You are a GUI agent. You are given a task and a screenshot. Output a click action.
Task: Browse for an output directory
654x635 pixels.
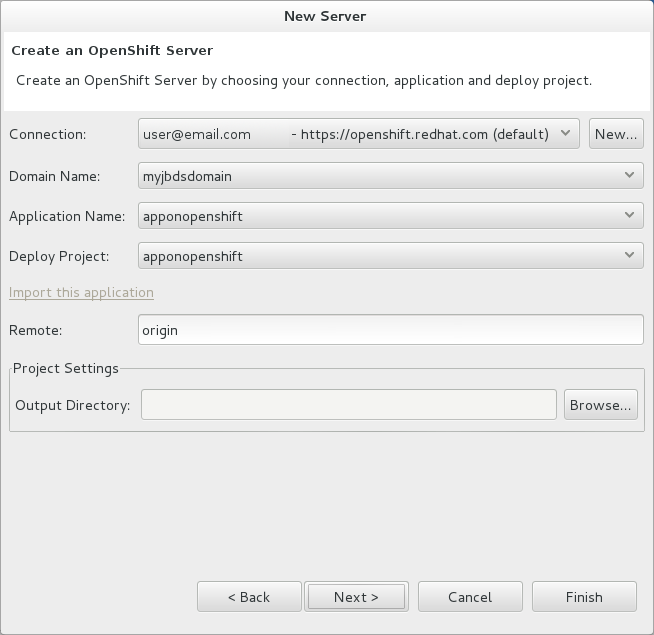[601, 405]
